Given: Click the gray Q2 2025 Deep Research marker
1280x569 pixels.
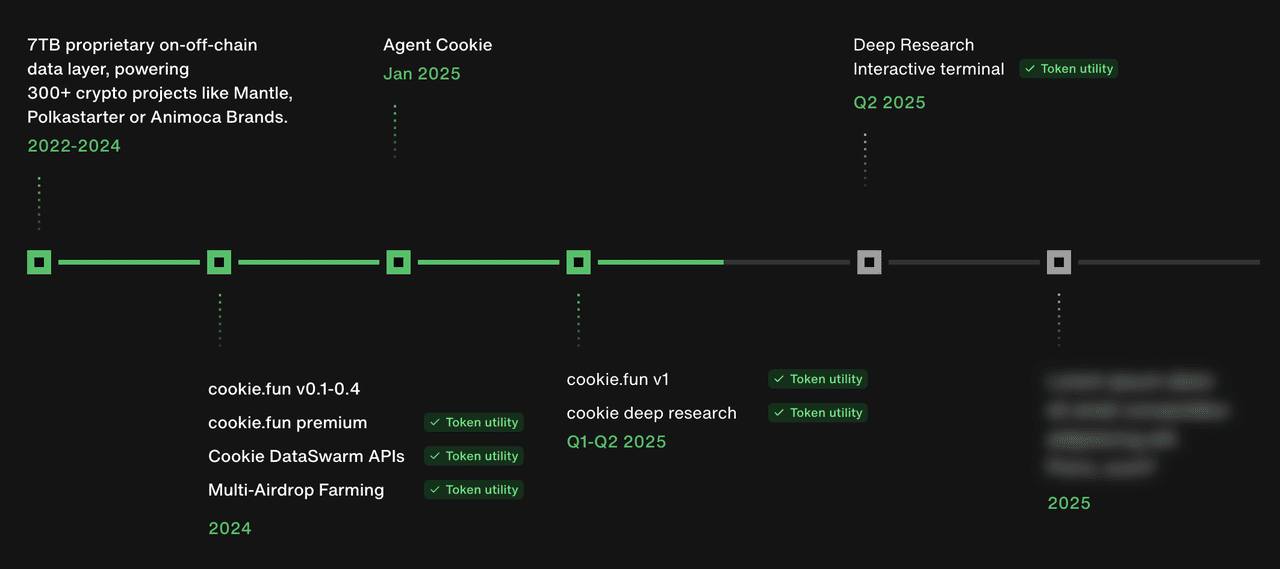Looking at the screenshot, I should click(x=869, y=262).
